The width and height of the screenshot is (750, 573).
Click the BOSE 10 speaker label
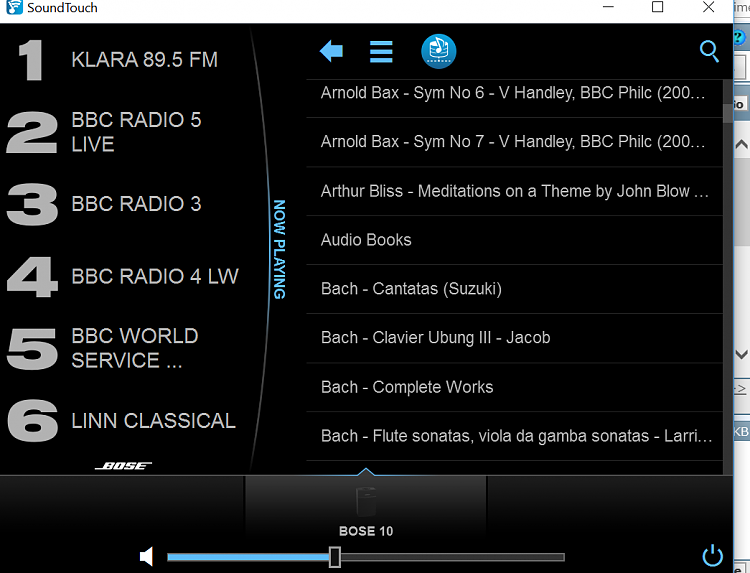click(366, 531)
